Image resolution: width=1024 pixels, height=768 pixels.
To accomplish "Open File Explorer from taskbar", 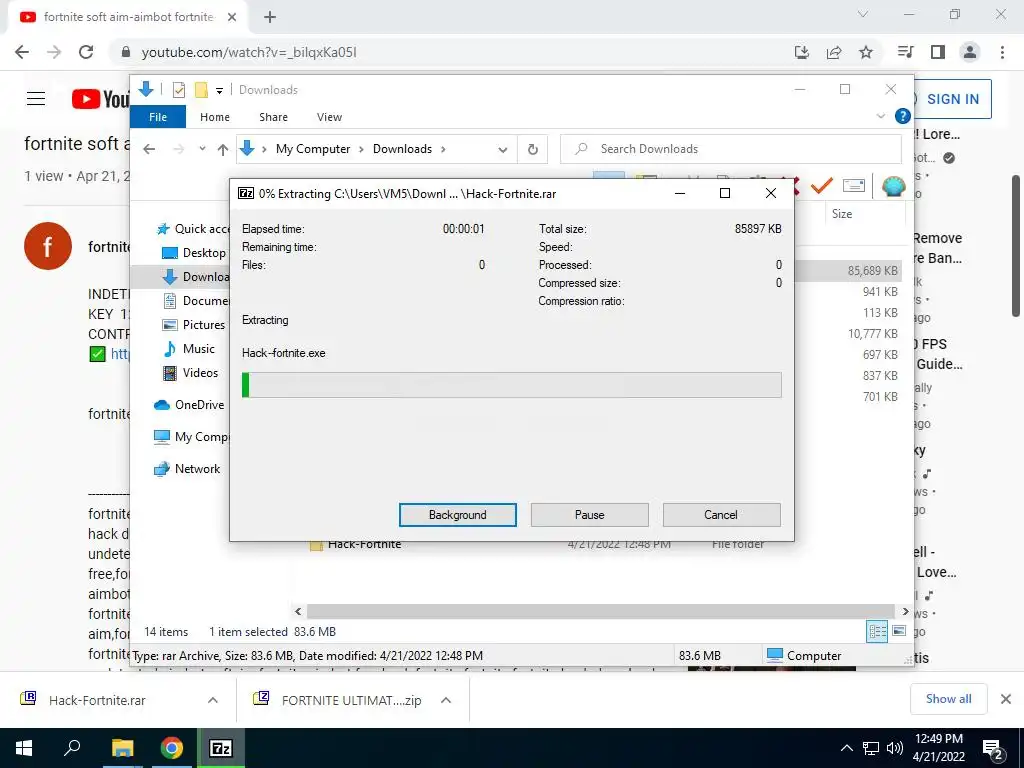I will 122,748.
